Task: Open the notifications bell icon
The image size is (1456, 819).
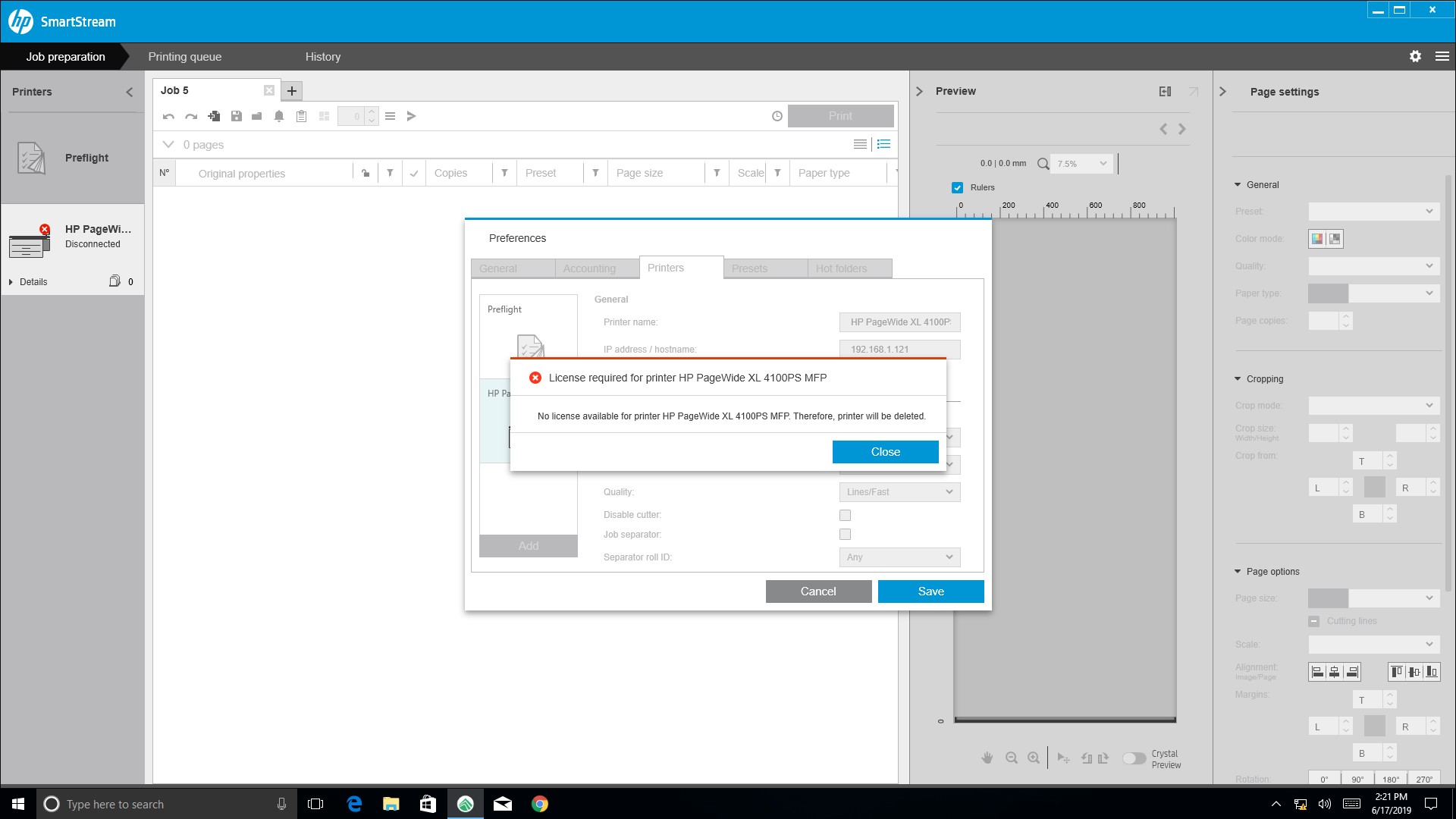Action: click(x=278, y=116)
